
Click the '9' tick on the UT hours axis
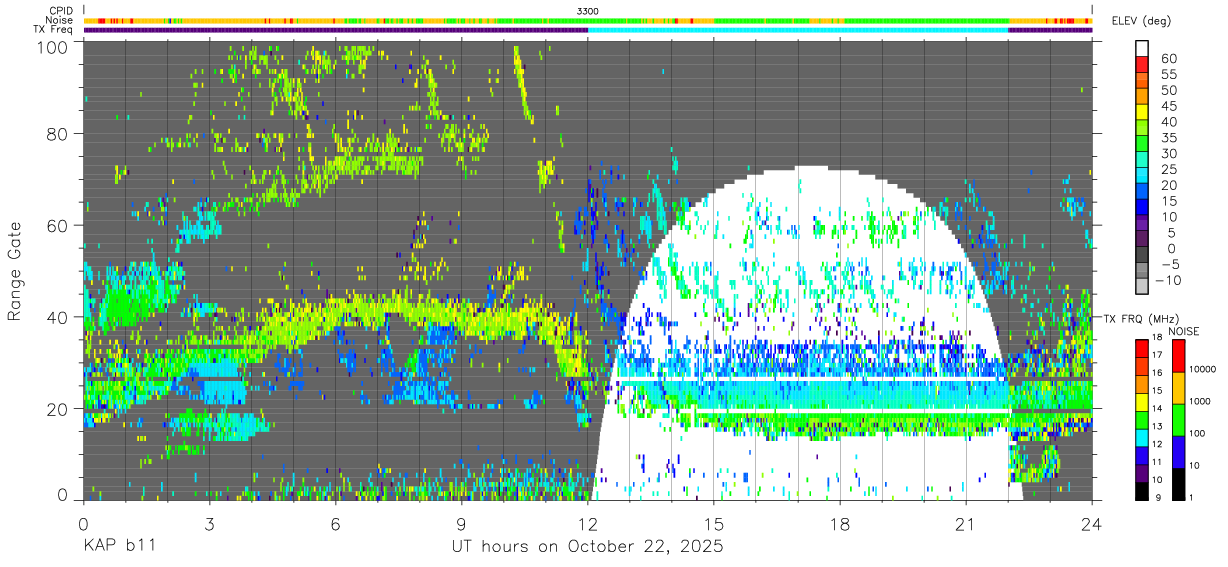click(461, 523)
